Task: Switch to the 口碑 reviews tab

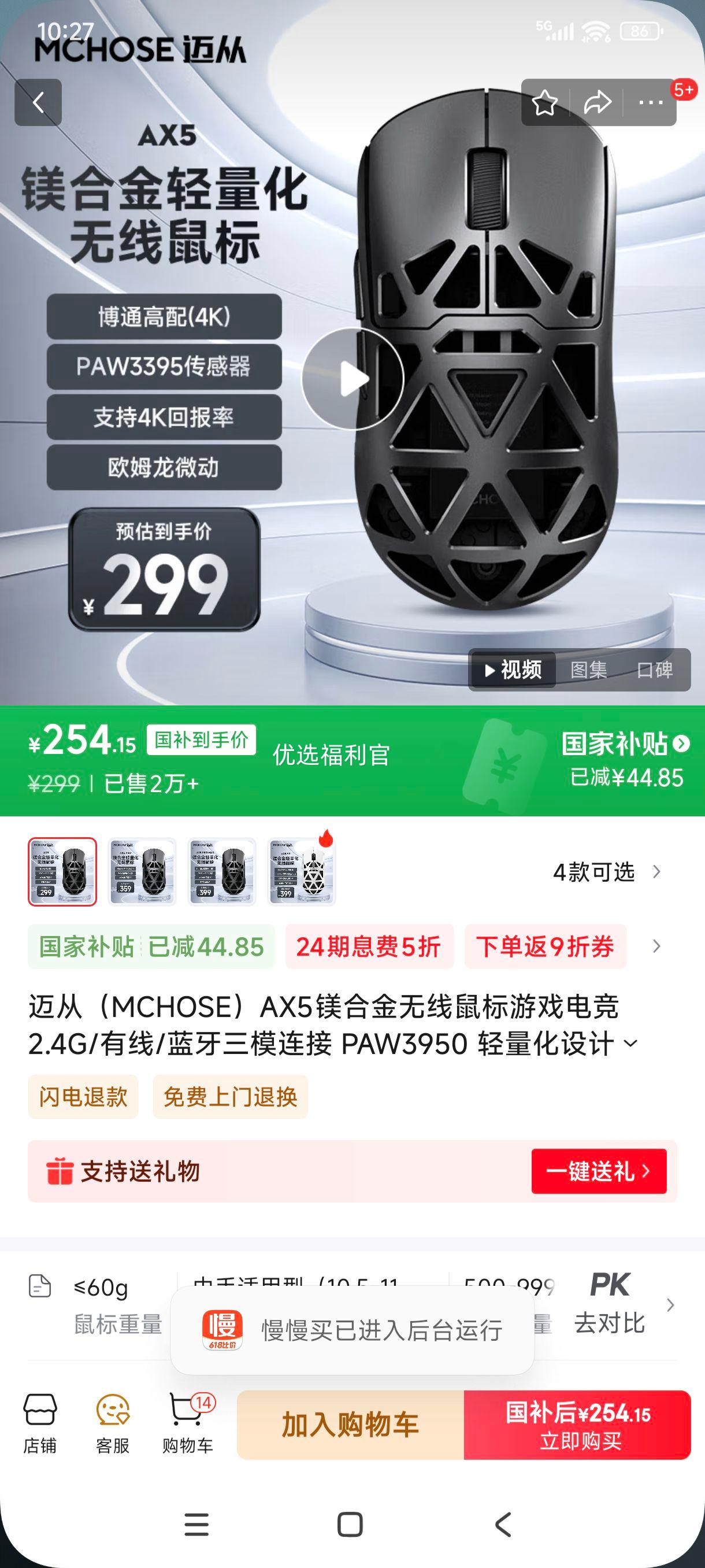Action: (655, 670)
